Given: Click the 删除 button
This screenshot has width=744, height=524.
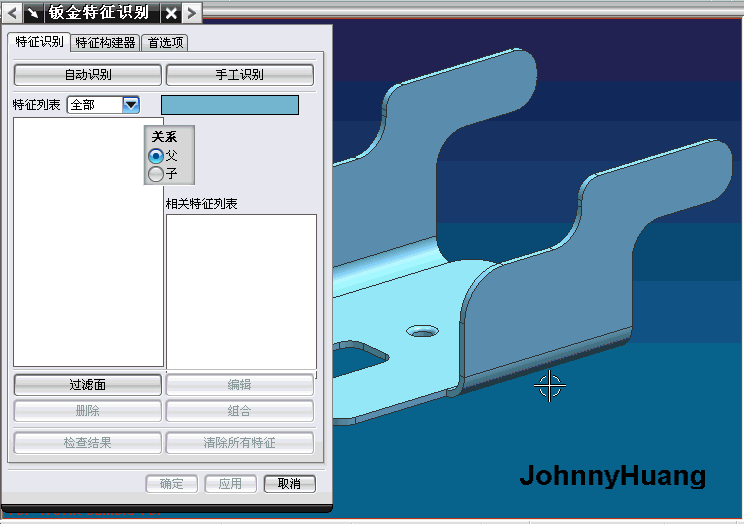Looking at the screenshot, I should (x=88, y=411).
